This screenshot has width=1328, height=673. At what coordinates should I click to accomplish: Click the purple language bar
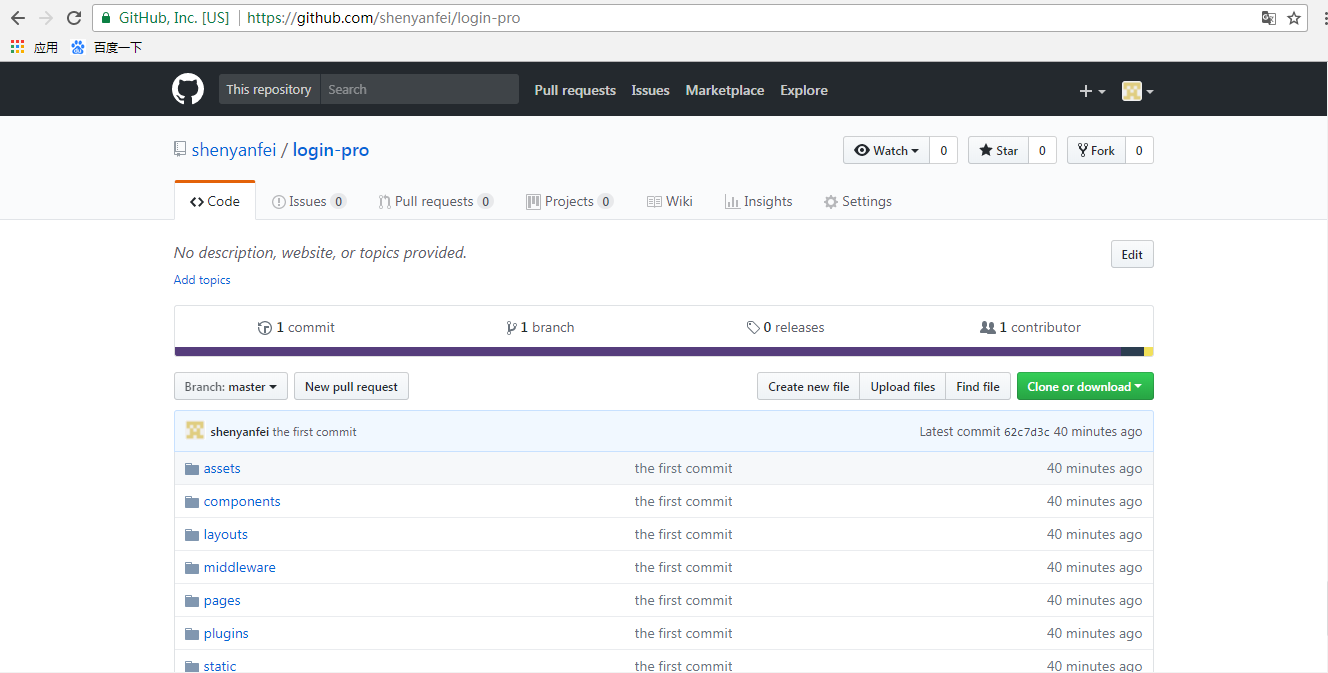coord(648,351)
